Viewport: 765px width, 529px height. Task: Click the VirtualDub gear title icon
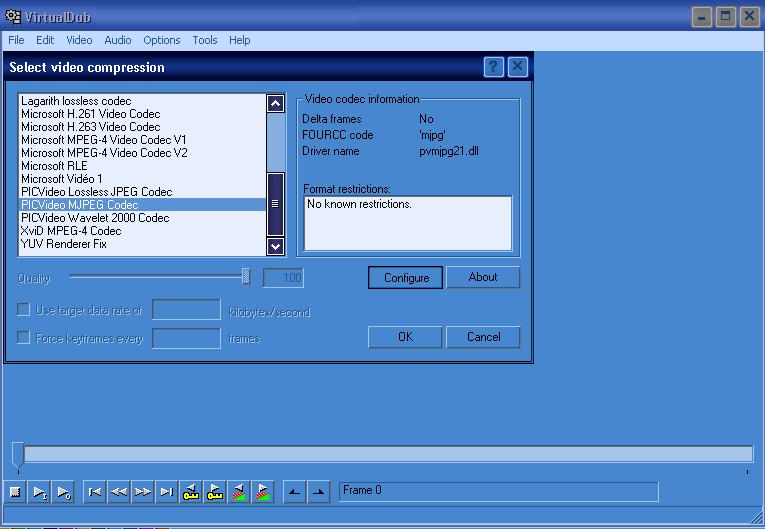click(13, 17)
